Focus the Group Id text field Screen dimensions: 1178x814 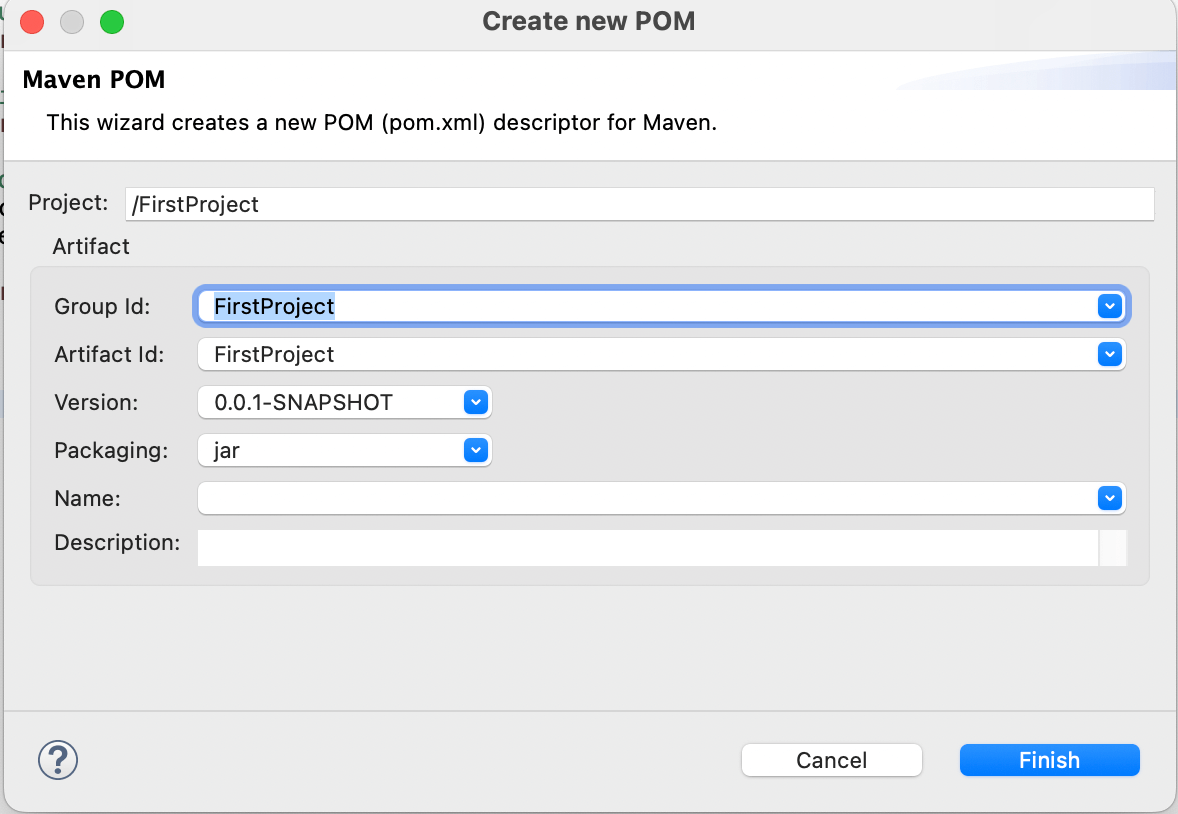(x=640, y=306)
